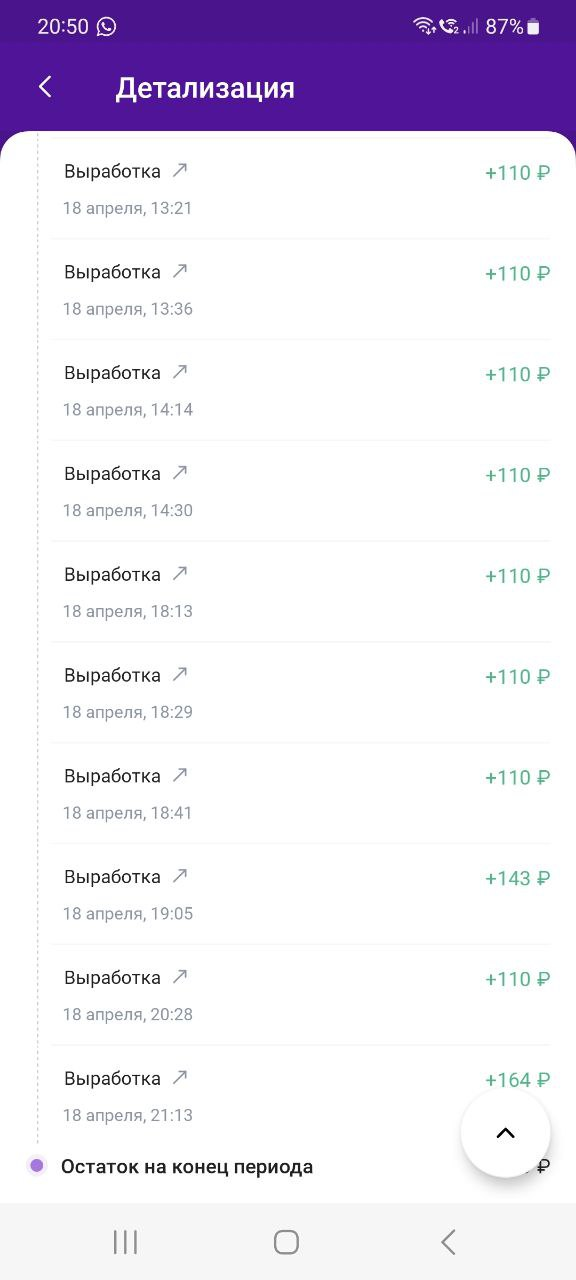Open arrow icon for 21:13 Выработка entry

click(x=180, y=1078)
